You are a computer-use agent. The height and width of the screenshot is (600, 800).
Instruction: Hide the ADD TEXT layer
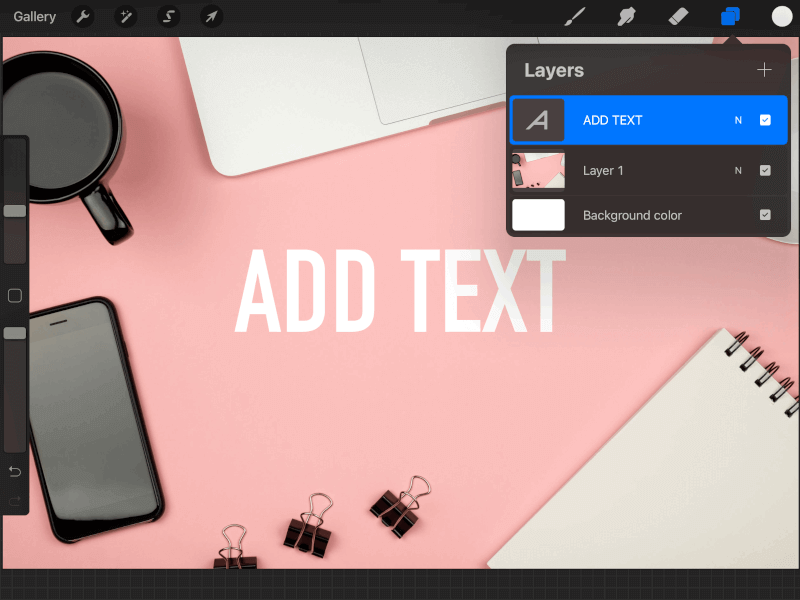pos(765,119)
